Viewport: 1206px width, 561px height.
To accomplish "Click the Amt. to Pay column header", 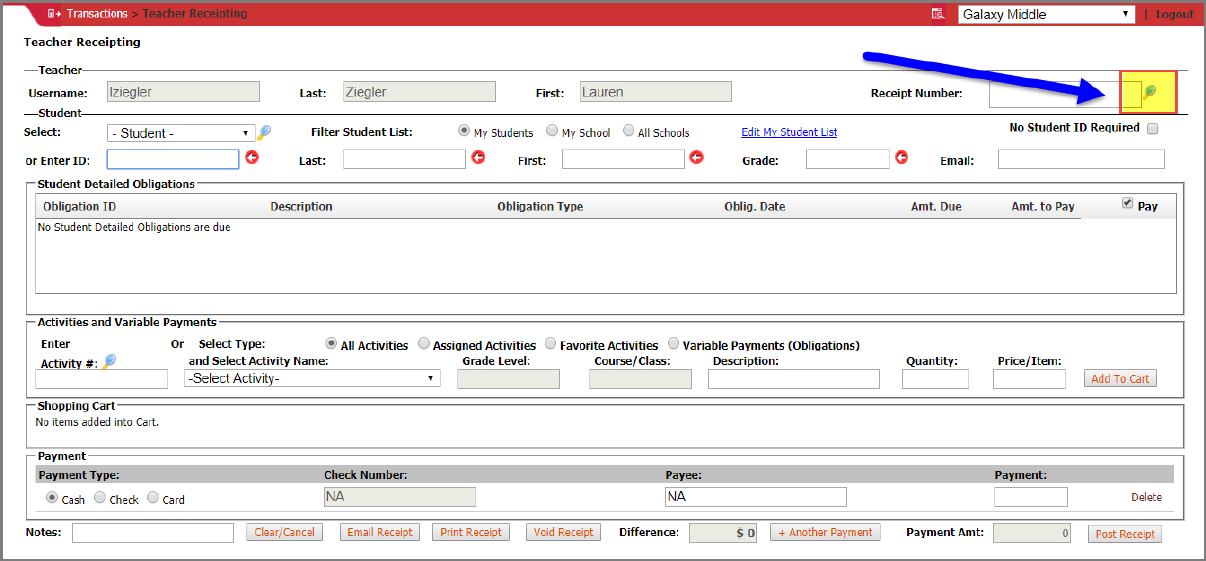I will click(x=1043, y=207).
